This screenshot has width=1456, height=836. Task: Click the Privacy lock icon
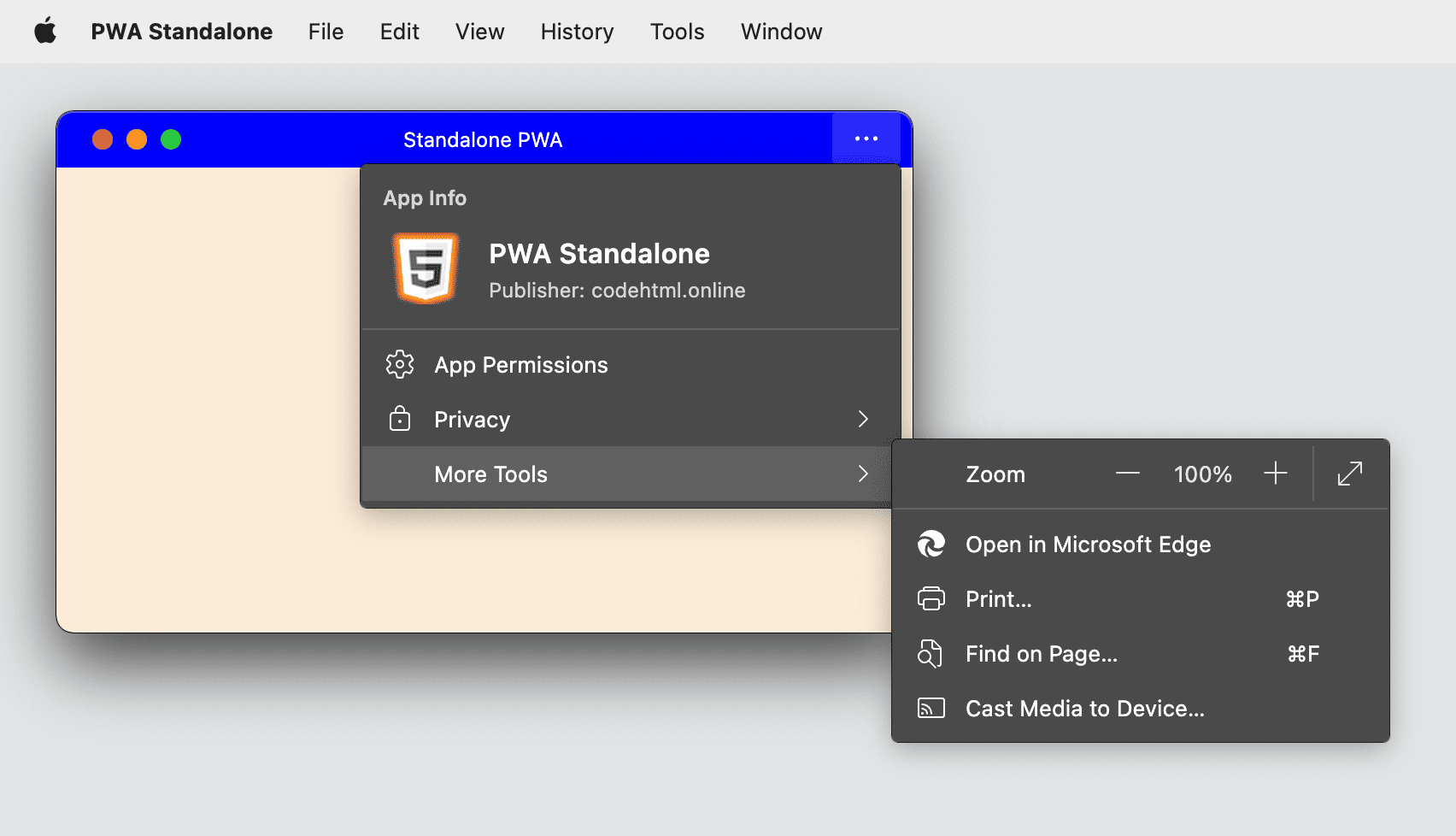point(400,419)
